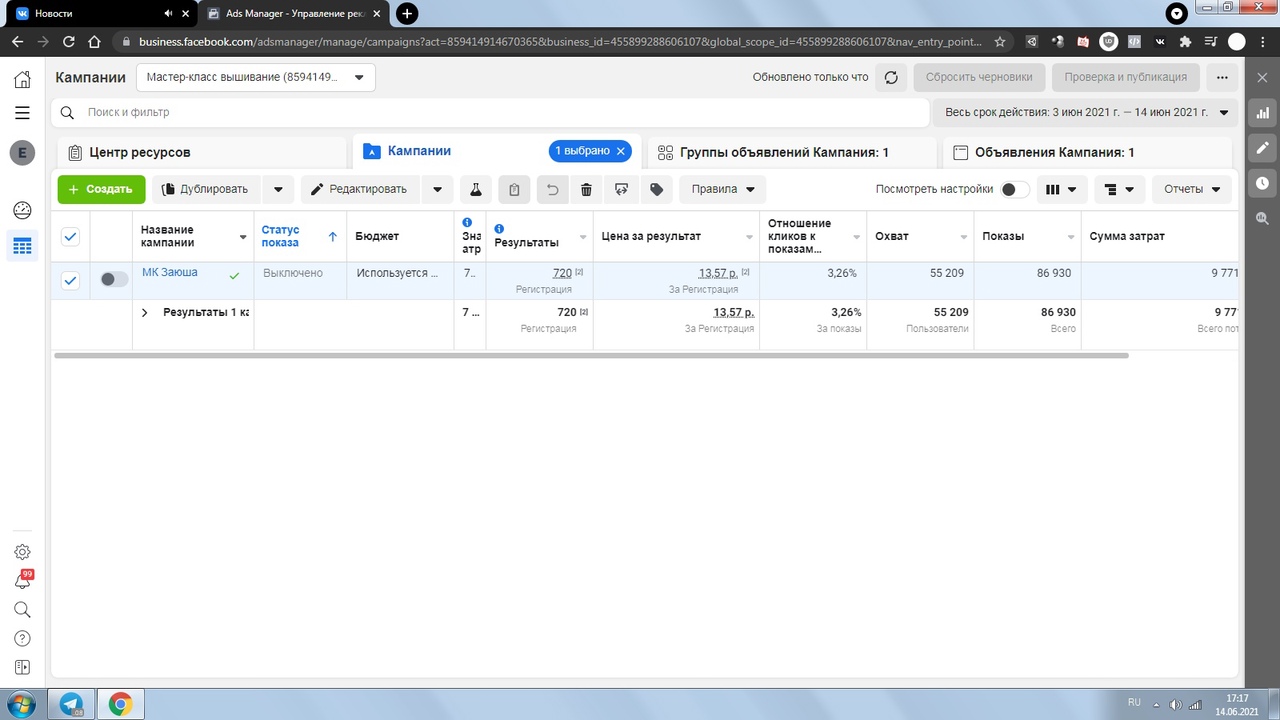The width and height of the screenshot is (1280, 720).
Task: Open Chrome in the taskbar
Action: 120,704
